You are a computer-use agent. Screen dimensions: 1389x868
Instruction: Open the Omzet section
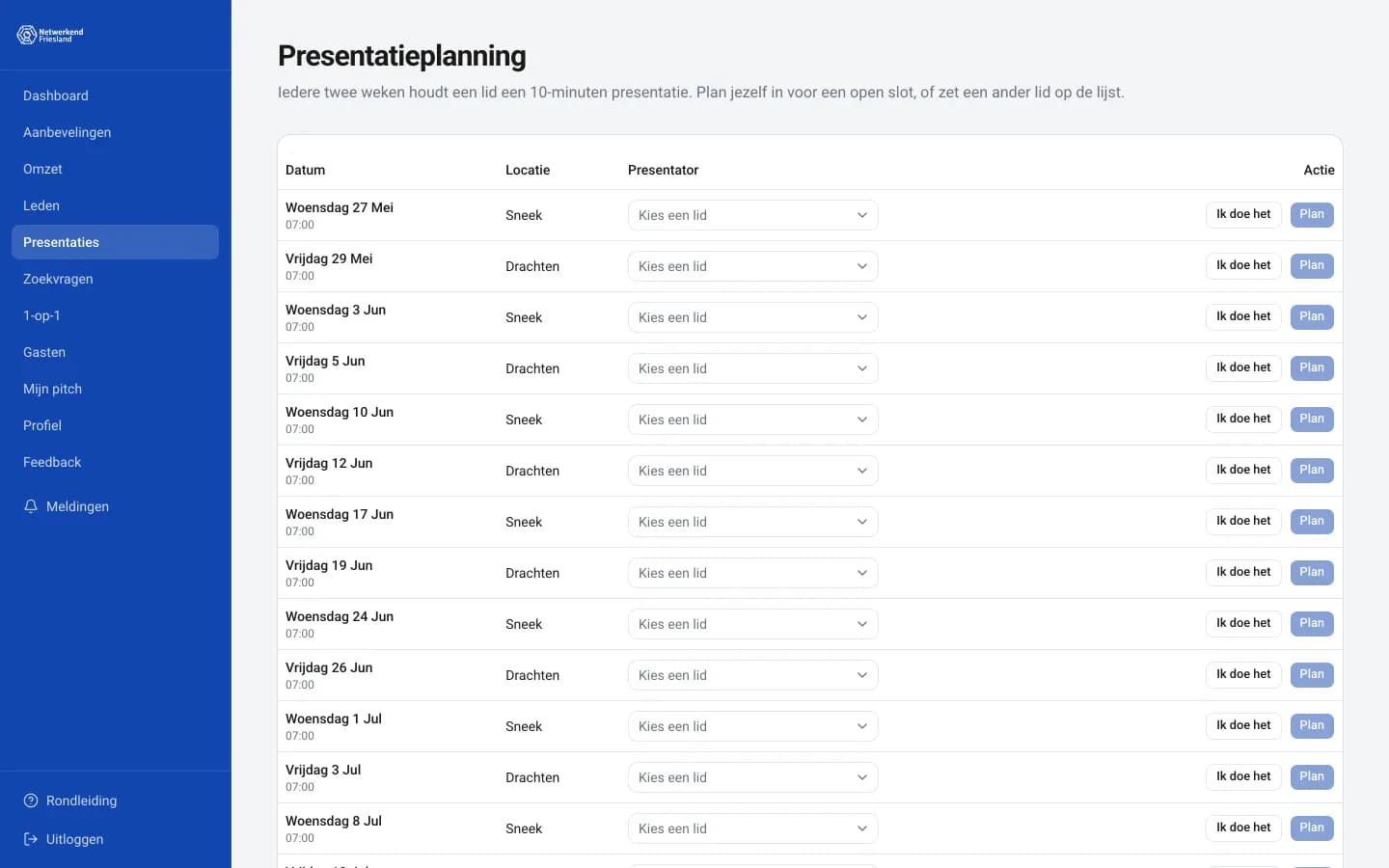point(115,169)
